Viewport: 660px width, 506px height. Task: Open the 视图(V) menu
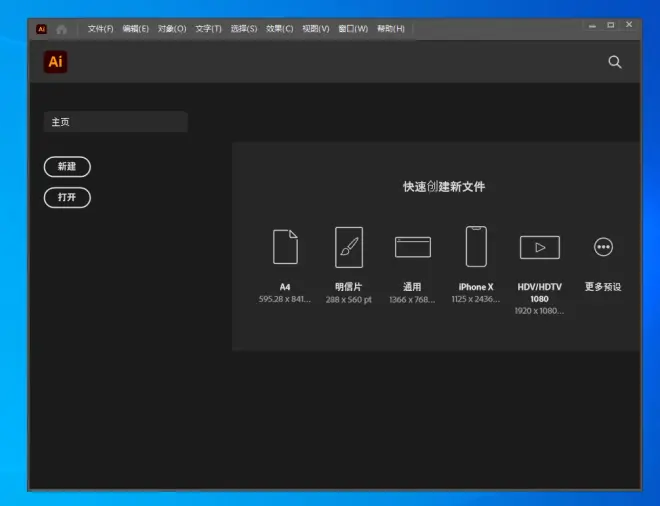pos(316,29)
